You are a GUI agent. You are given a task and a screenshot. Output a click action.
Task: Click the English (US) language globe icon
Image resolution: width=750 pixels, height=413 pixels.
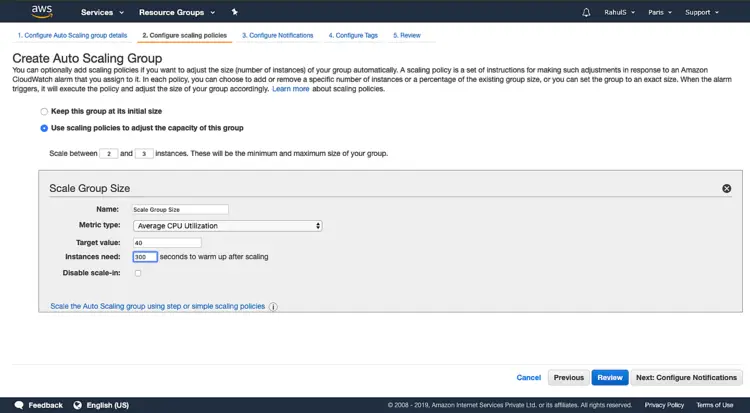(x=76, y=405)
